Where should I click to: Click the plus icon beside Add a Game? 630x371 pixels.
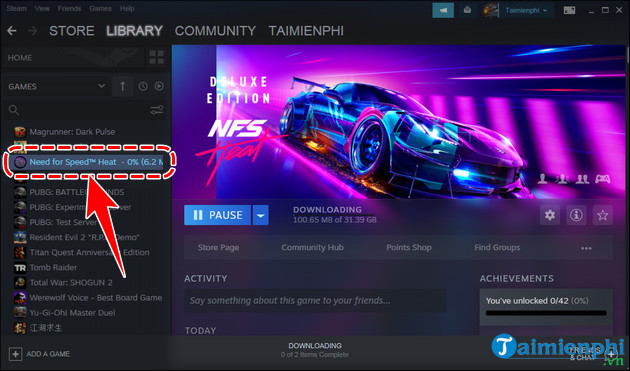click(x=15, y=354)
